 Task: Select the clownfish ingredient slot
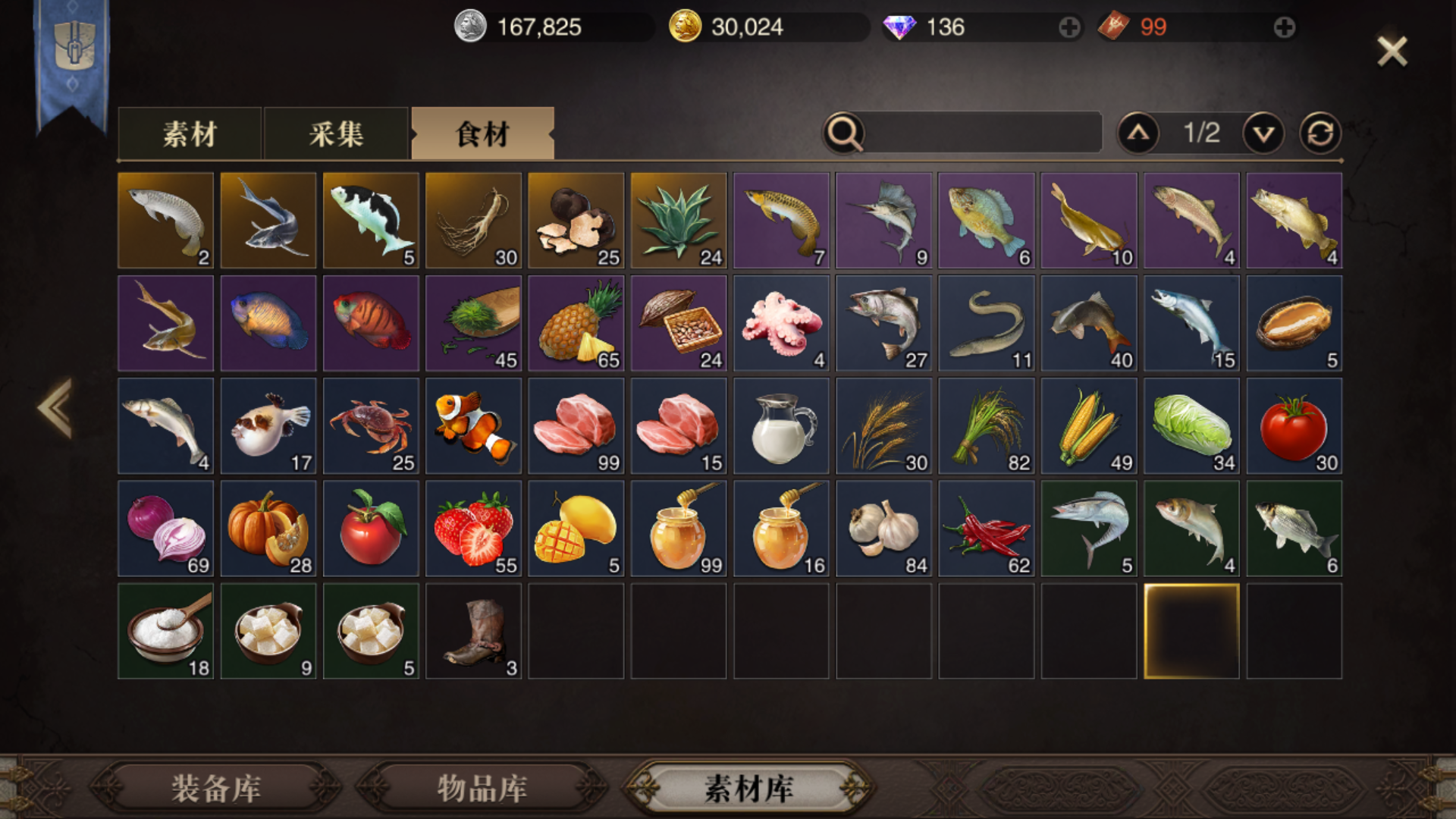[473, 426]
